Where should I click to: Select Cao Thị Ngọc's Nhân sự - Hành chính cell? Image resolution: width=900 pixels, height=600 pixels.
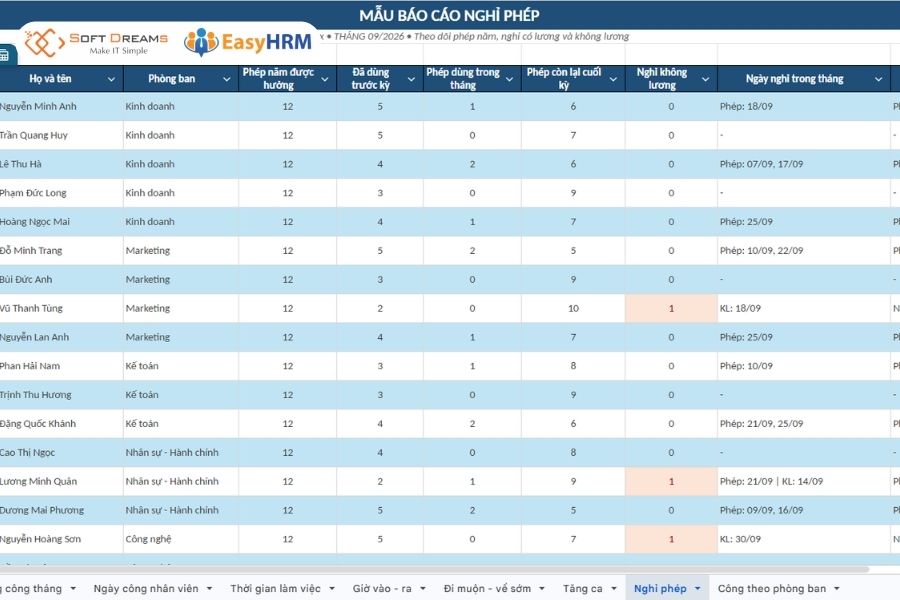coord(181,452)
